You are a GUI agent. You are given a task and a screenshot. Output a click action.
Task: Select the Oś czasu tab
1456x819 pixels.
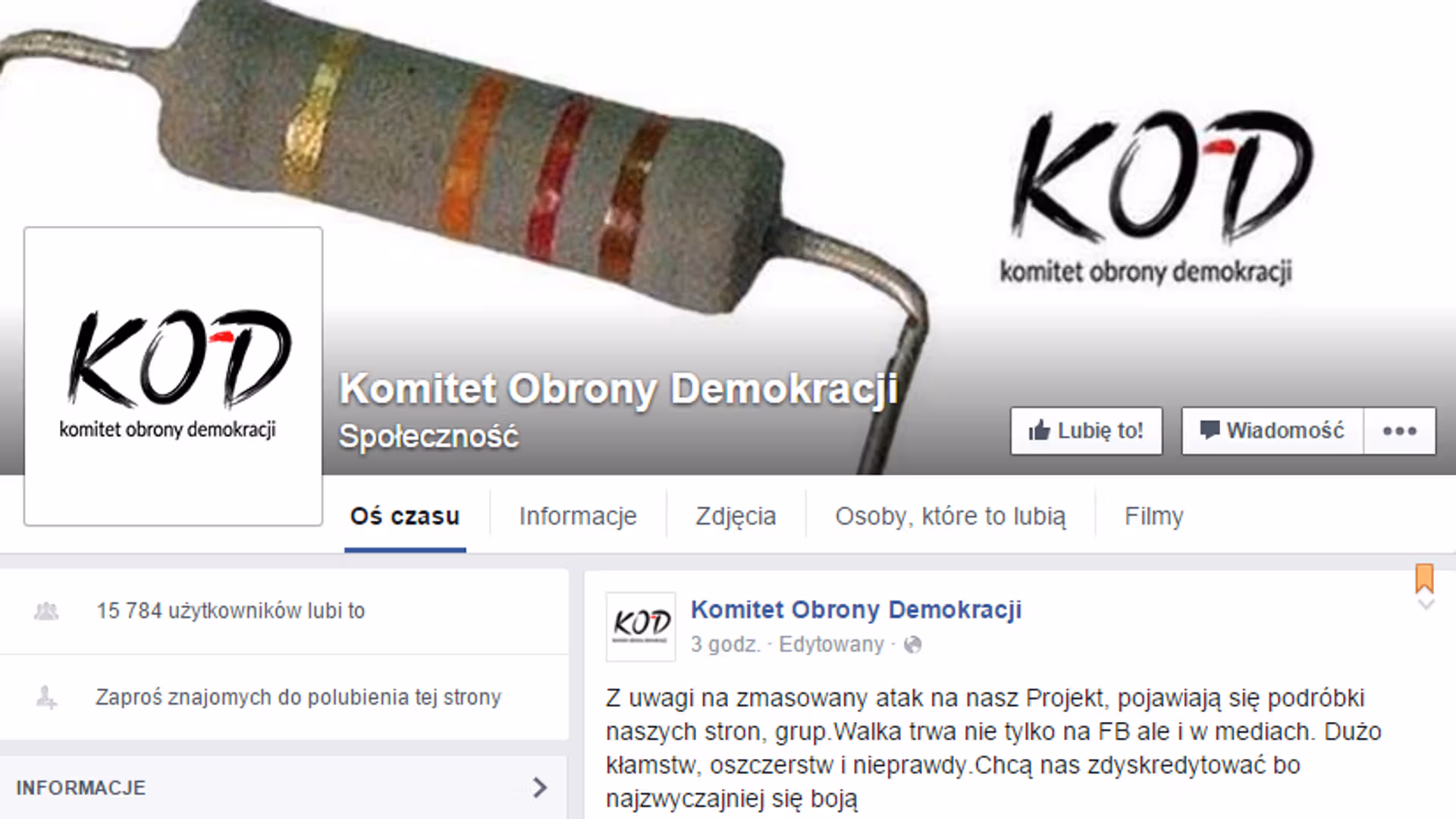(405, 516)
